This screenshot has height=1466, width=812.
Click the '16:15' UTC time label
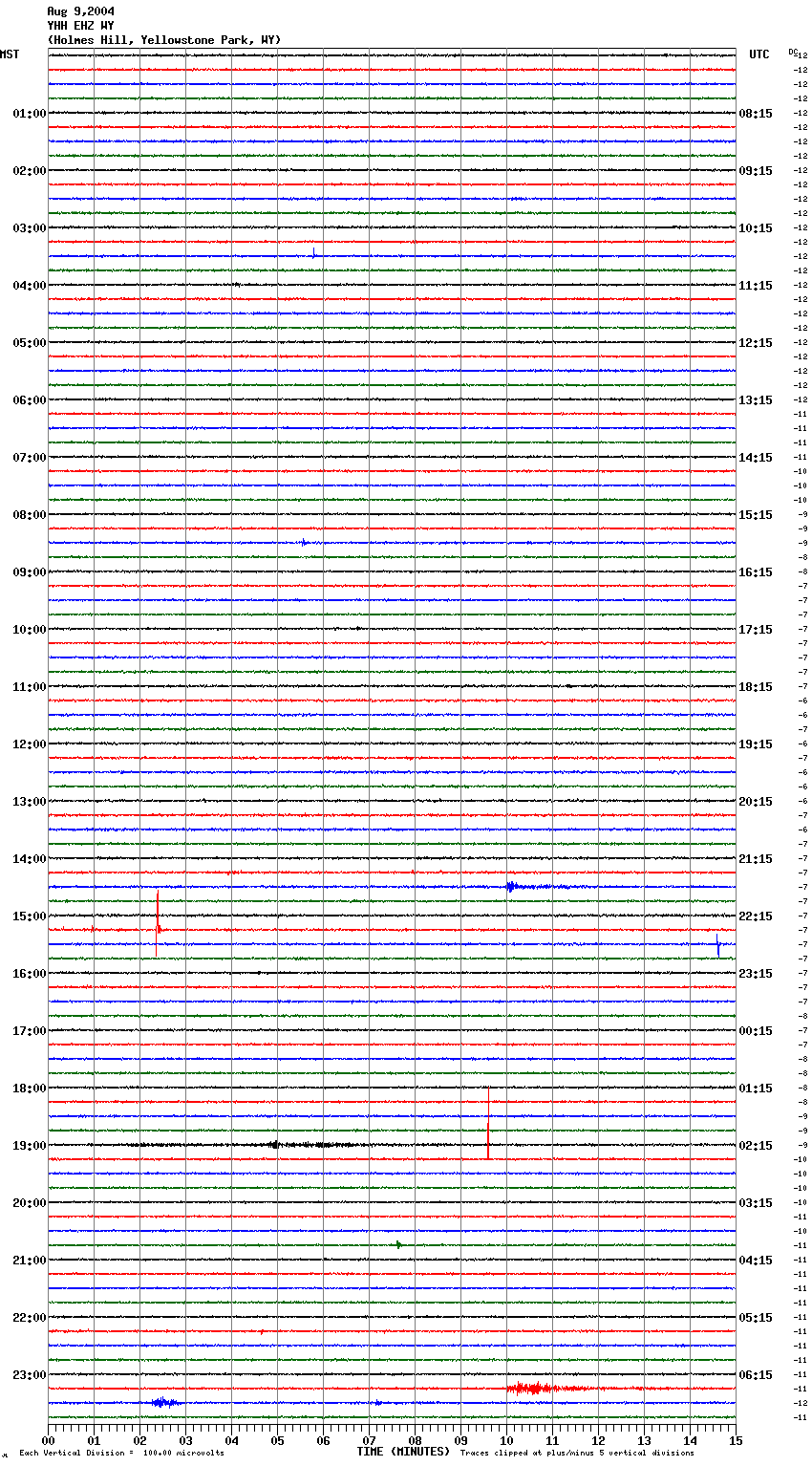pos(756,572)
